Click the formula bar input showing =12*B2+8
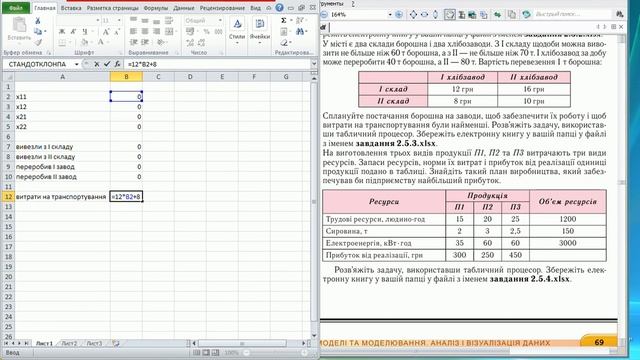This screenshot has height=360, width=640. (x=218, y=64)
